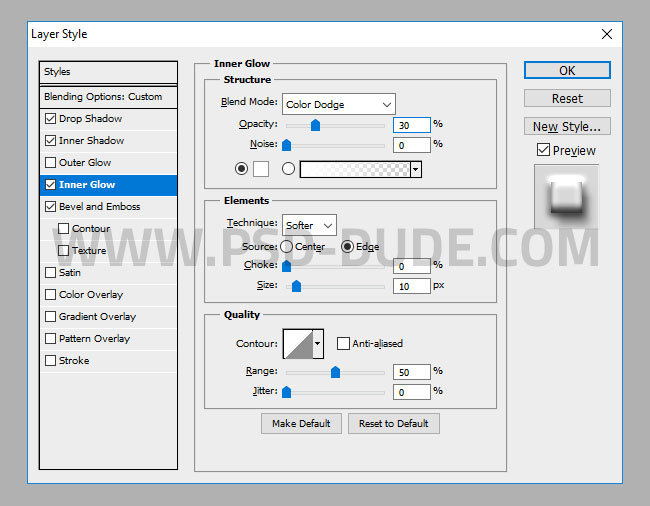Image resolution: width=650 pixels, height=506 pixels.
Task: Select the gradient glow radio button
Action: (289, 169)
